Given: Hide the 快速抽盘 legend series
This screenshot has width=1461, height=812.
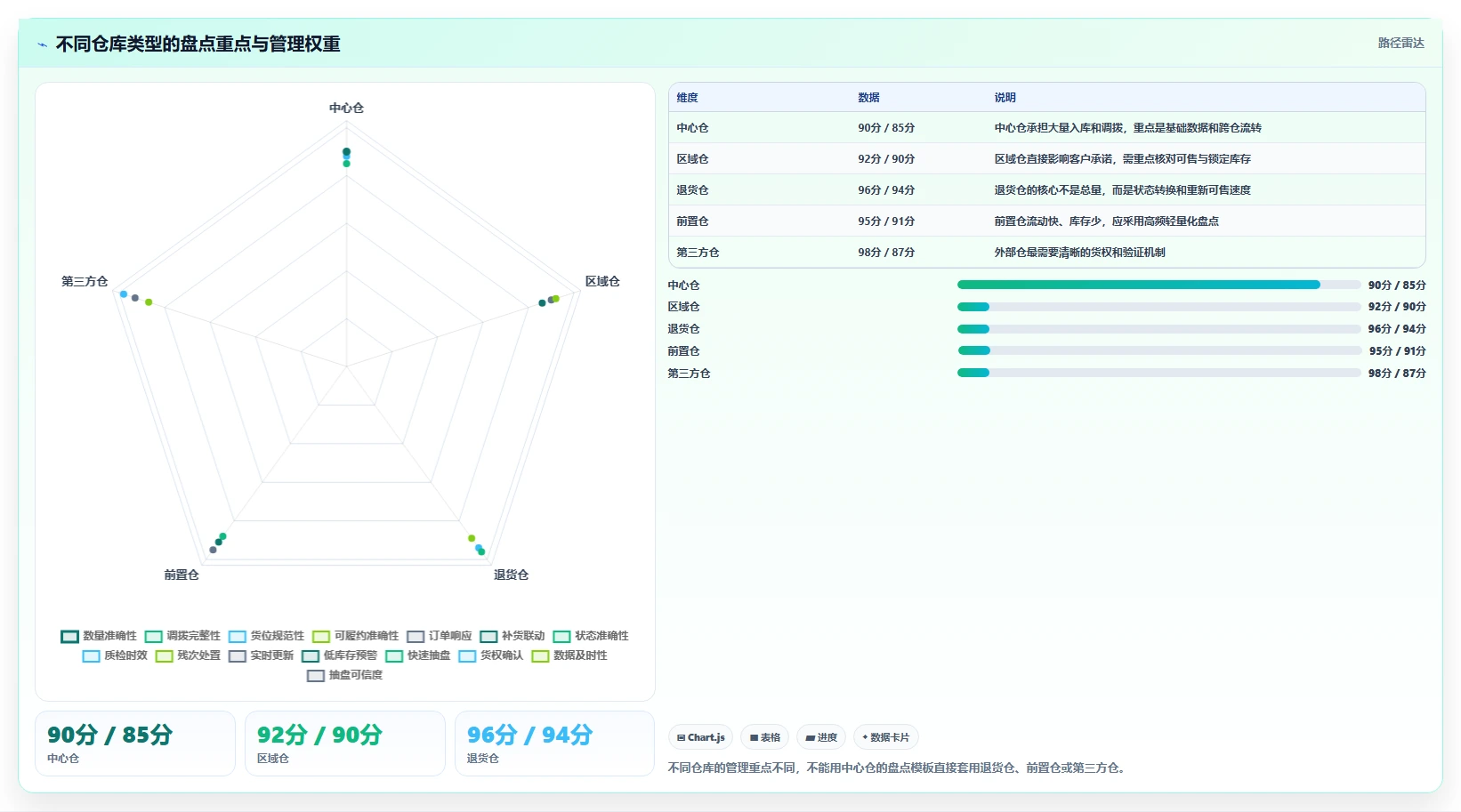Looking at the screenshot, I should tap(418, 655).
